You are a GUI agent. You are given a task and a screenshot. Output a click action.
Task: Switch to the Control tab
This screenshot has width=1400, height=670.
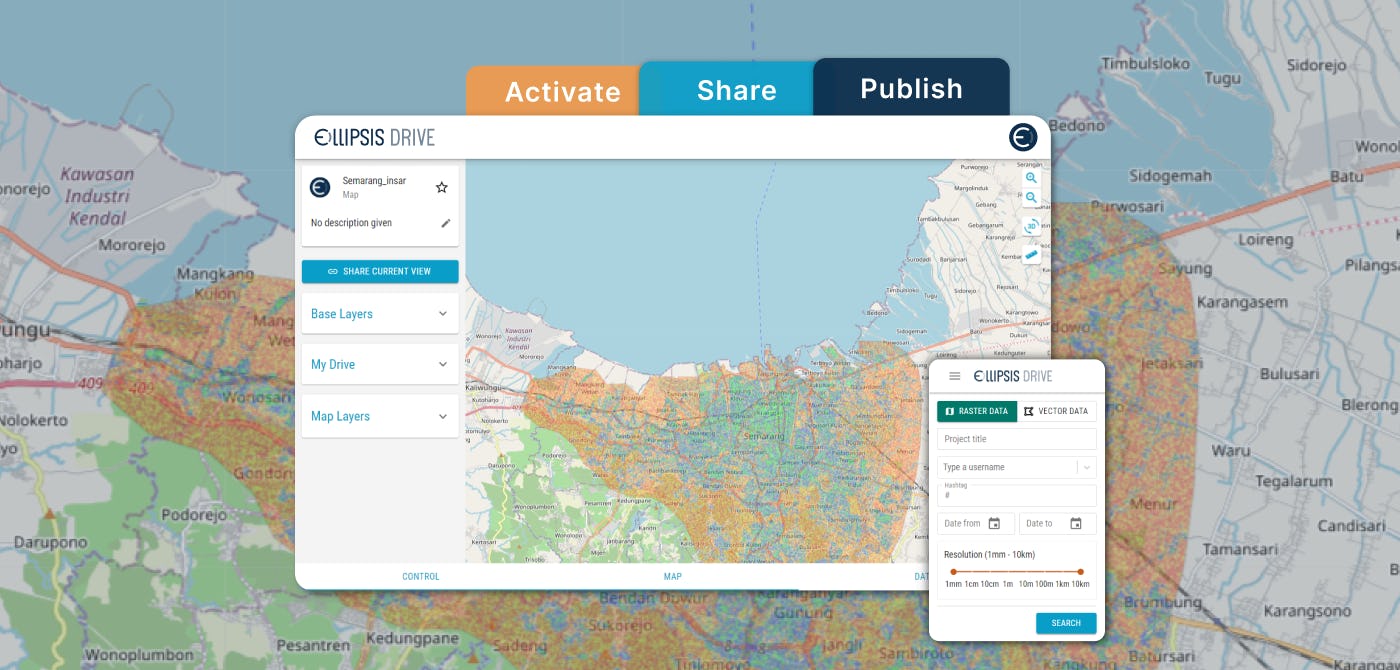click(421, 576)
